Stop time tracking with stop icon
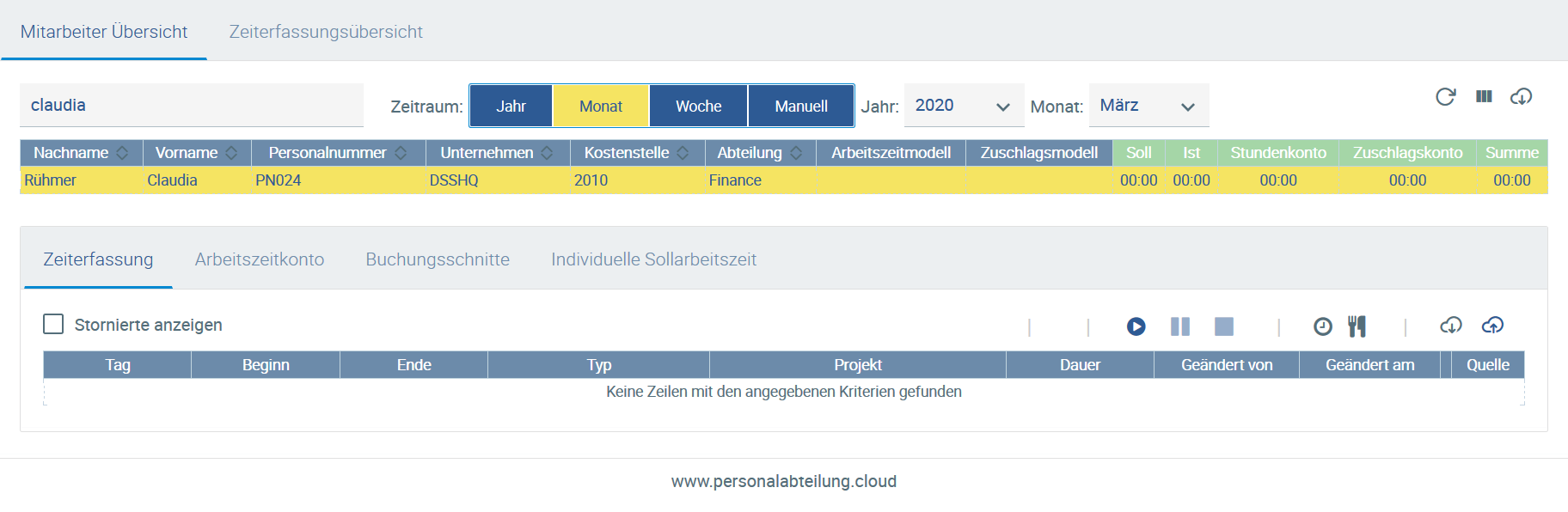The height and width of the screenshot is (512, 1568). [1224, 326]
